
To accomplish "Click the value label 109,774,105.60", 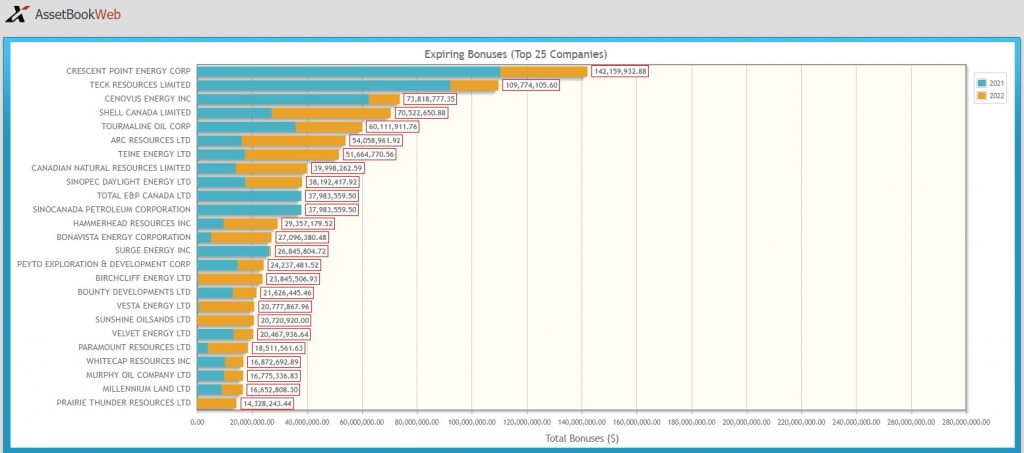I will click(531, 85).
